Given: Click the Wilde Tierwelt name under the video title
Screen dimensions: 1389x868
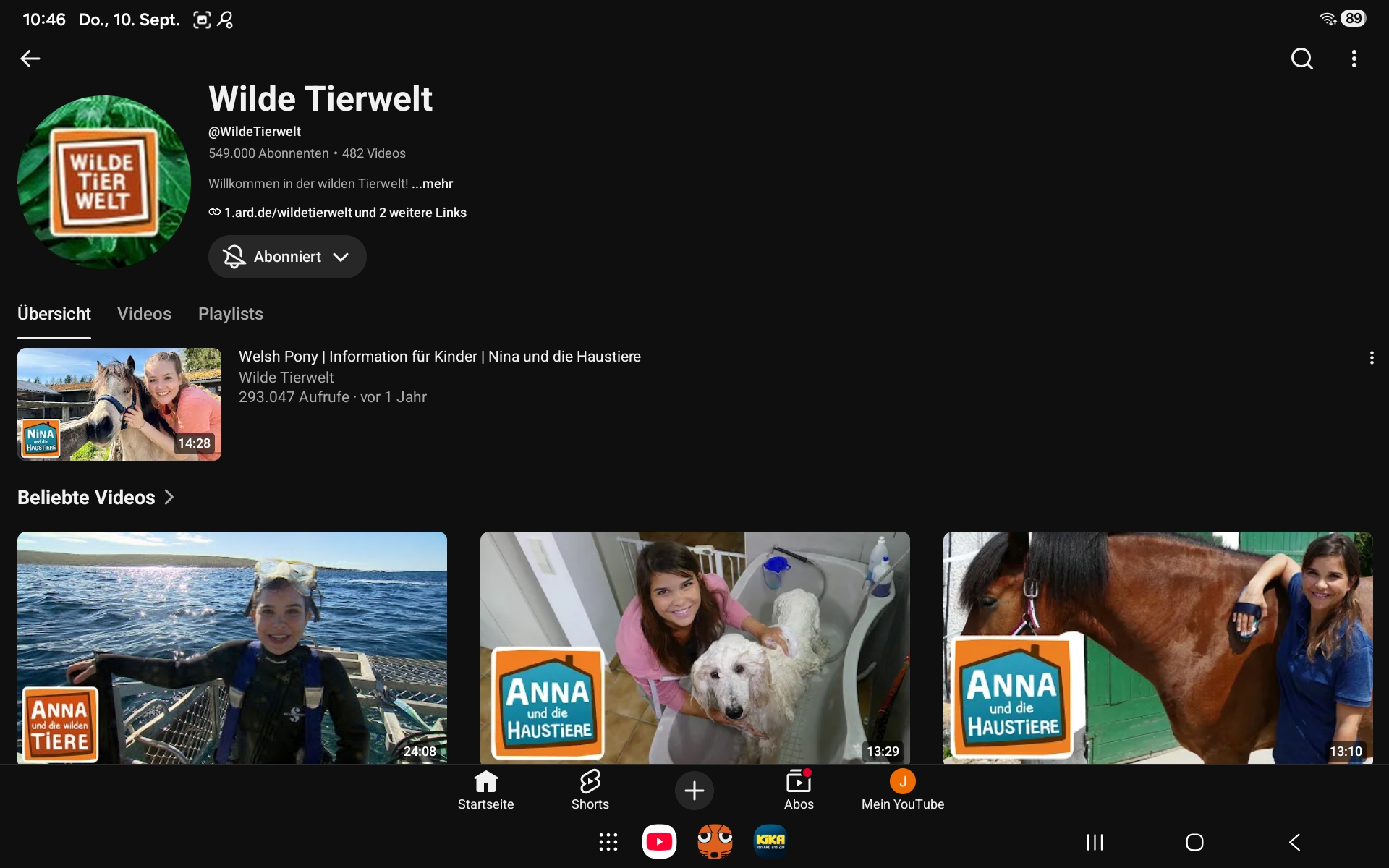Looking at the screenshot, I should (x=286, y=378).
